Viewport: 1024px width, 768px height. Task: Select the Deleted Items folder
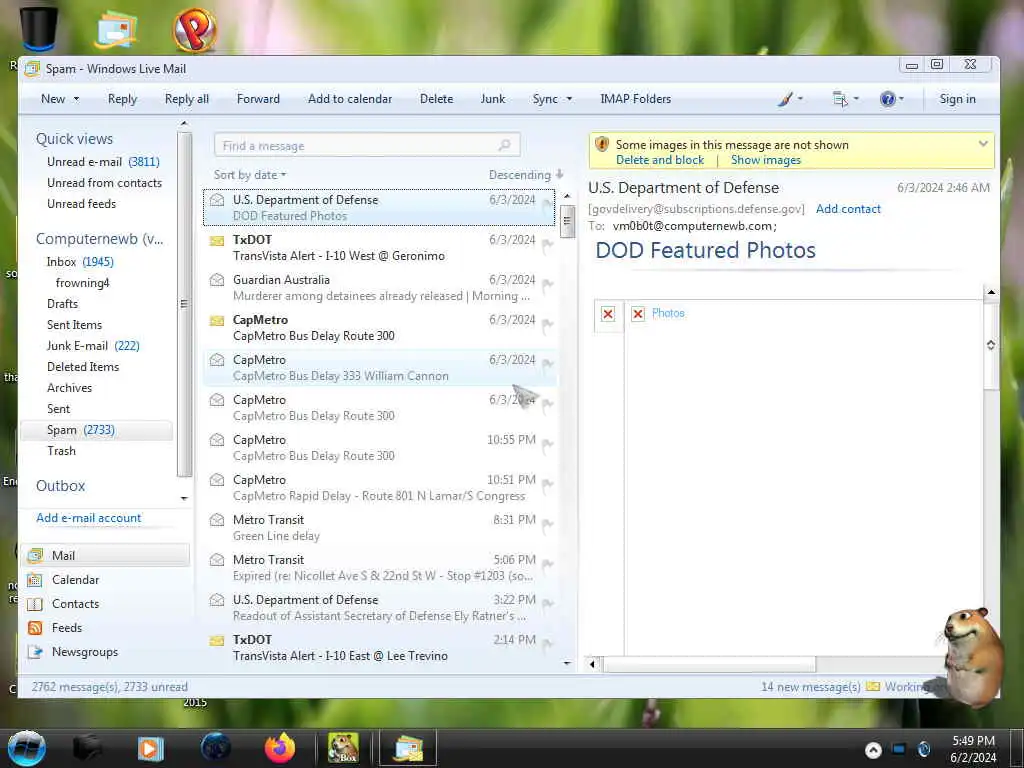pyautogui.click(x=83, y=367)
